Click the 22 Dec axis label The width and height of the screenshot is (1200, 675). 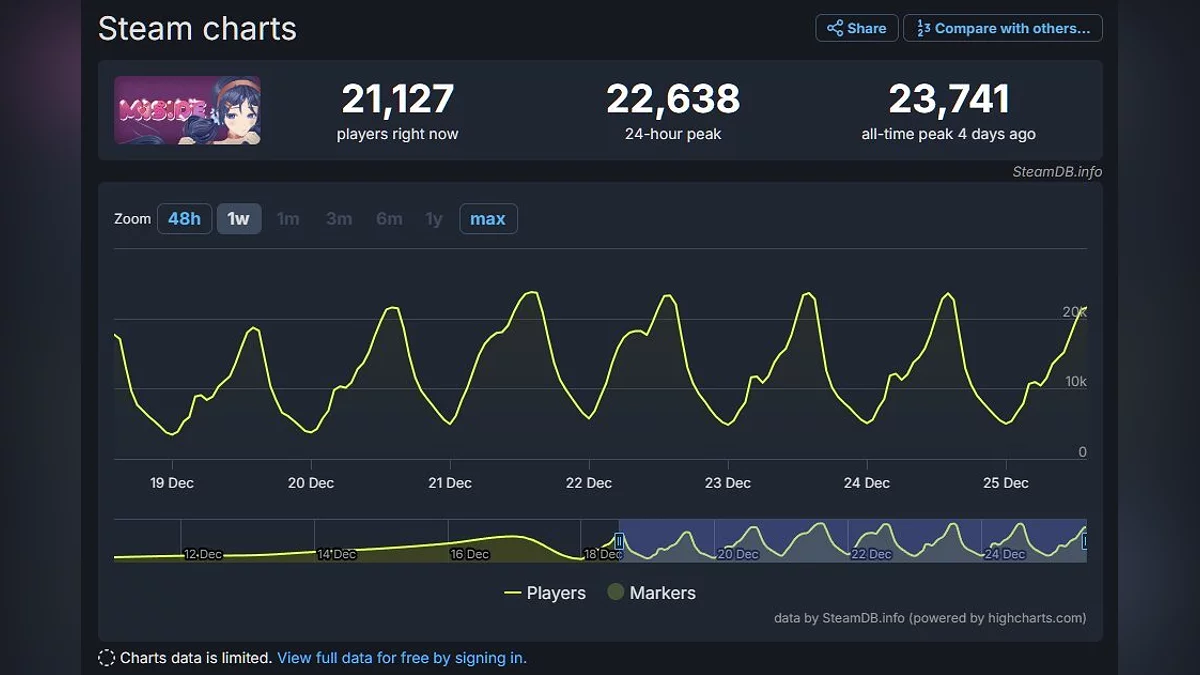coord(589,483)
